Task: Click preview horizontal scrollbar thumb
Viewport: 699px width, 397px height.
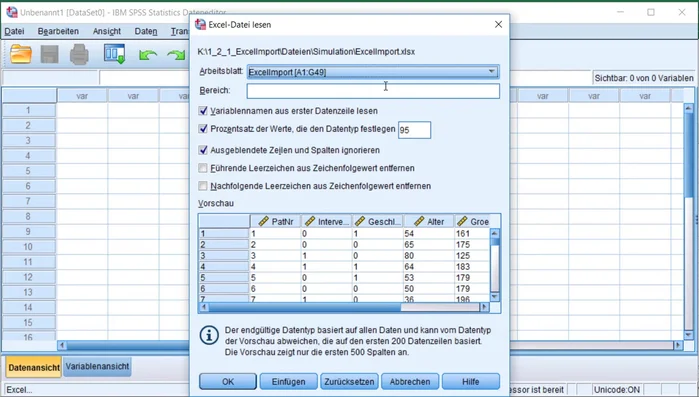Action: (304, 307)
